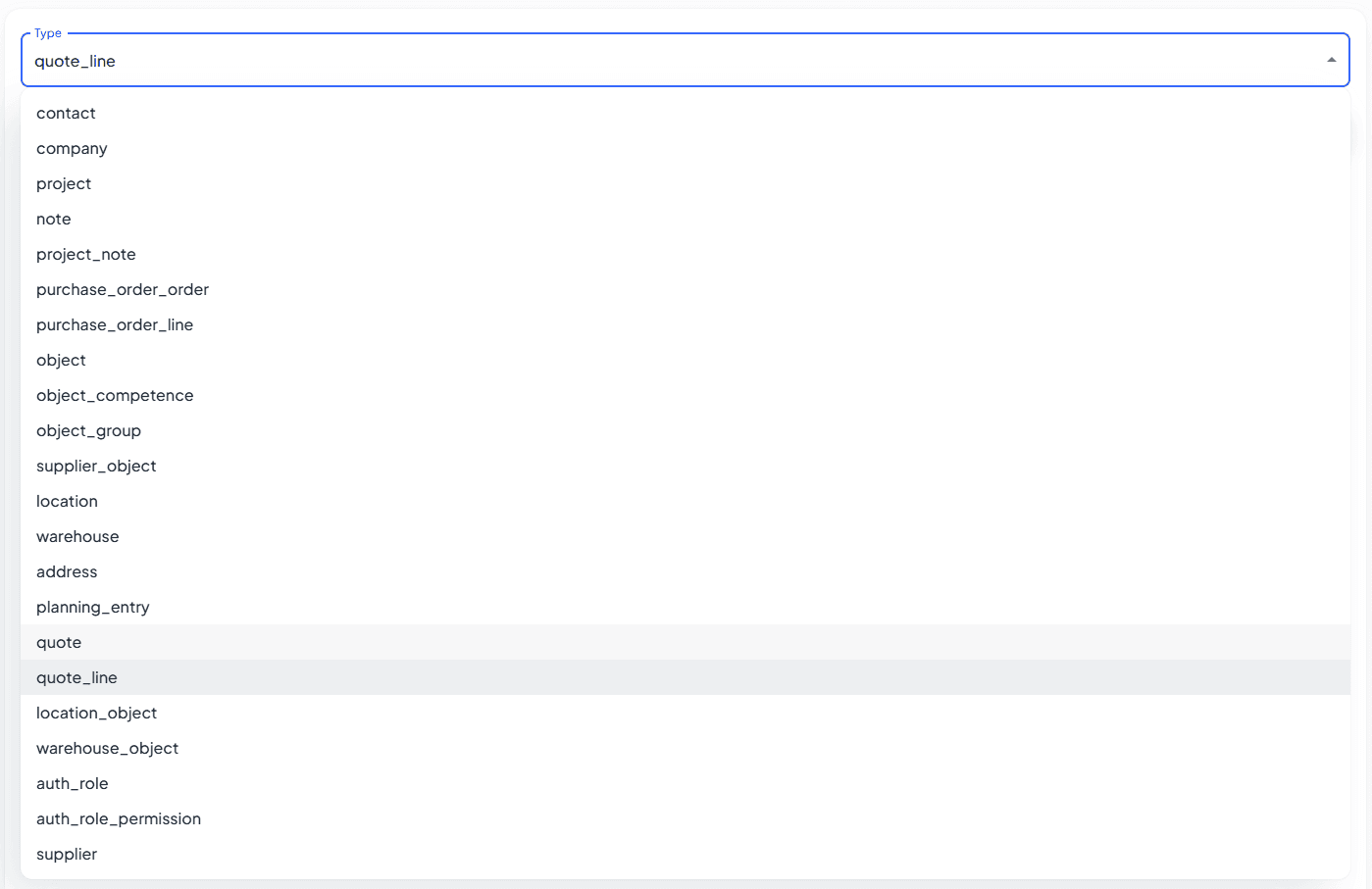Select the project_note option
Screen dimensions: 1372x889
point(86,255)
